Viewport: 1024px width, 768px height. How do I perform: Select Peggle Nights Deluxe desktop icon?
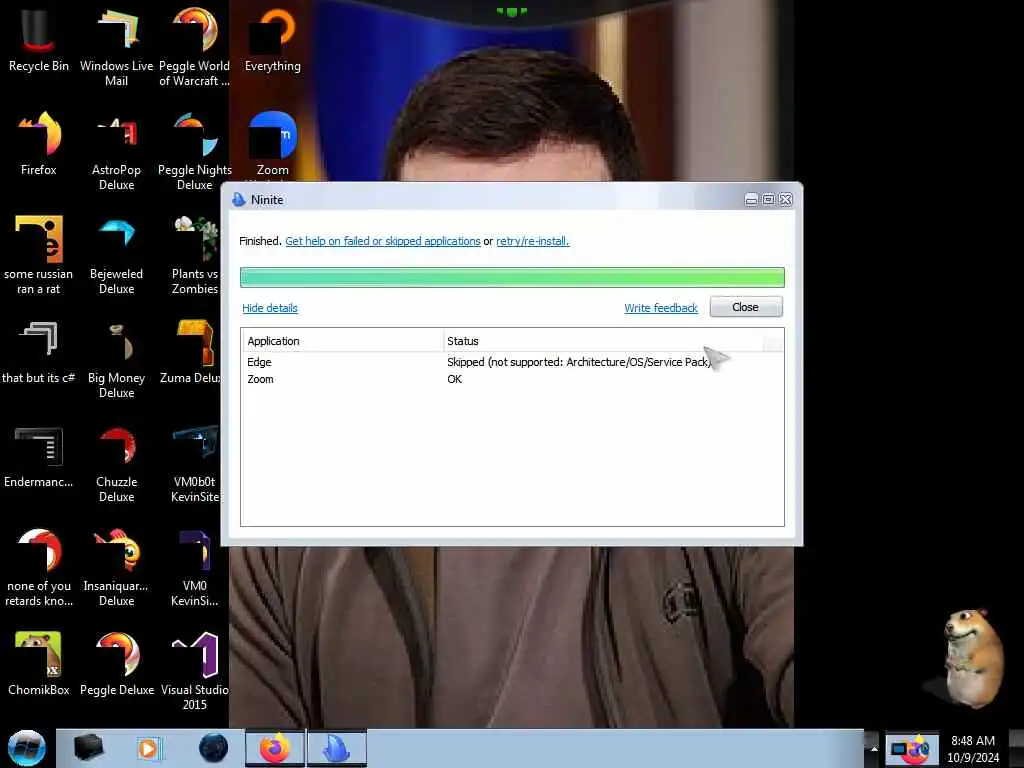195,150
